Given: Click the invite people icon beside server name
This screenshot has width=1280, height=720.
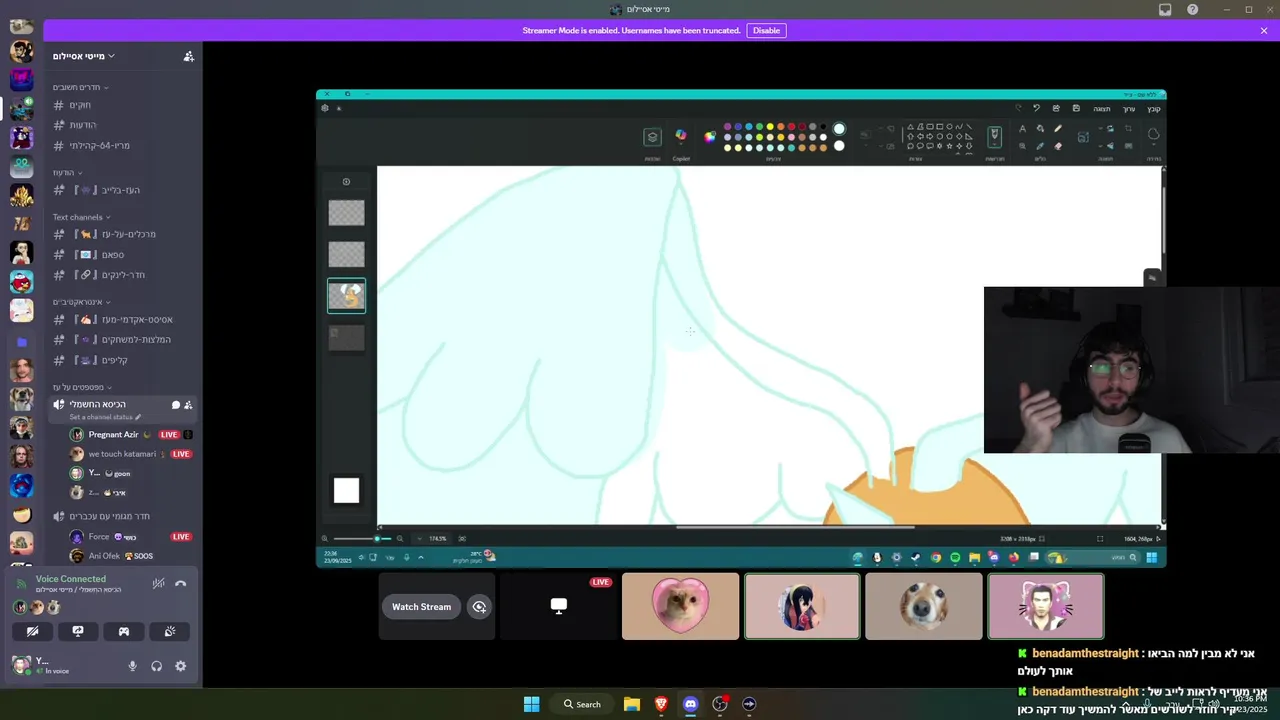Looking at the screenshot, I should click(188, 56).
